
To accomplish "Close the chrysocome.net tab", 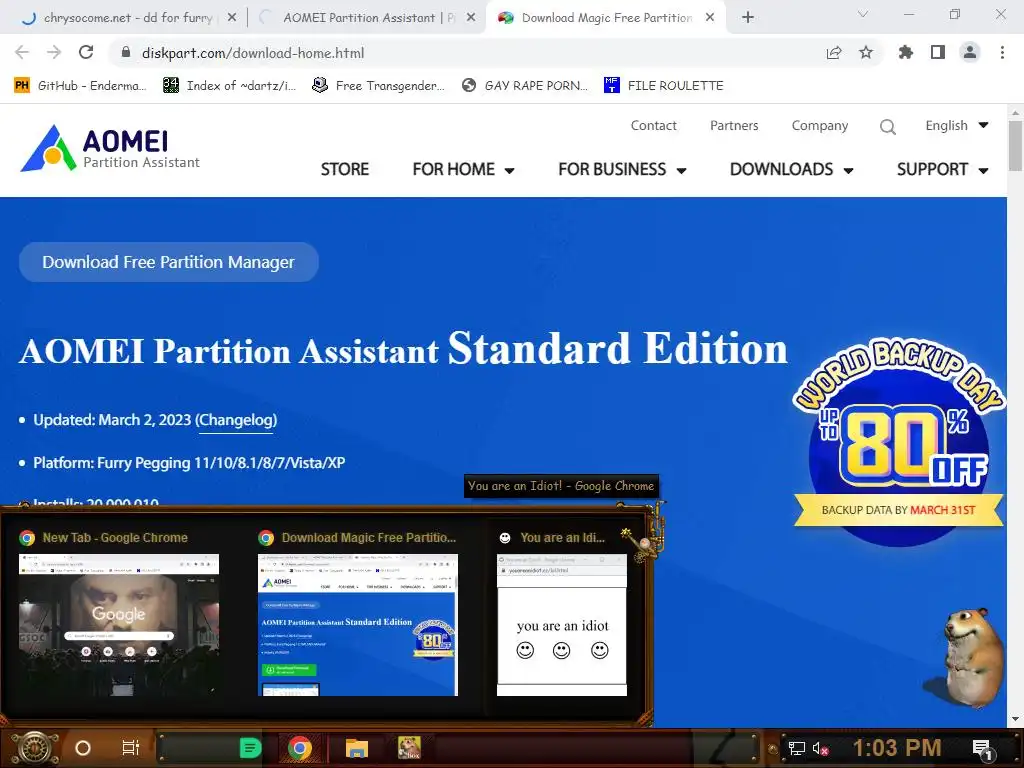I will (x=232, y=18).
